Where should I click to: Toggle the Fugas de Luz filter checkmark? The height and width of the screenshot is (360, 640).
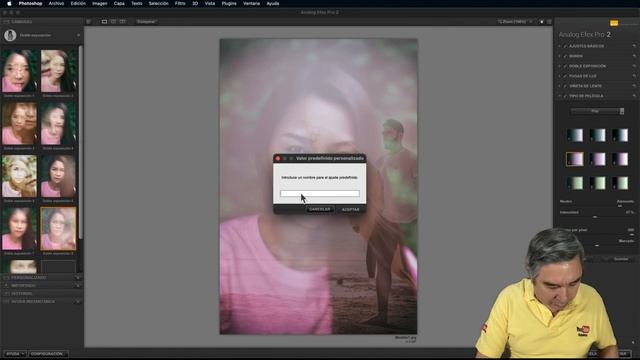click(565, 76)
